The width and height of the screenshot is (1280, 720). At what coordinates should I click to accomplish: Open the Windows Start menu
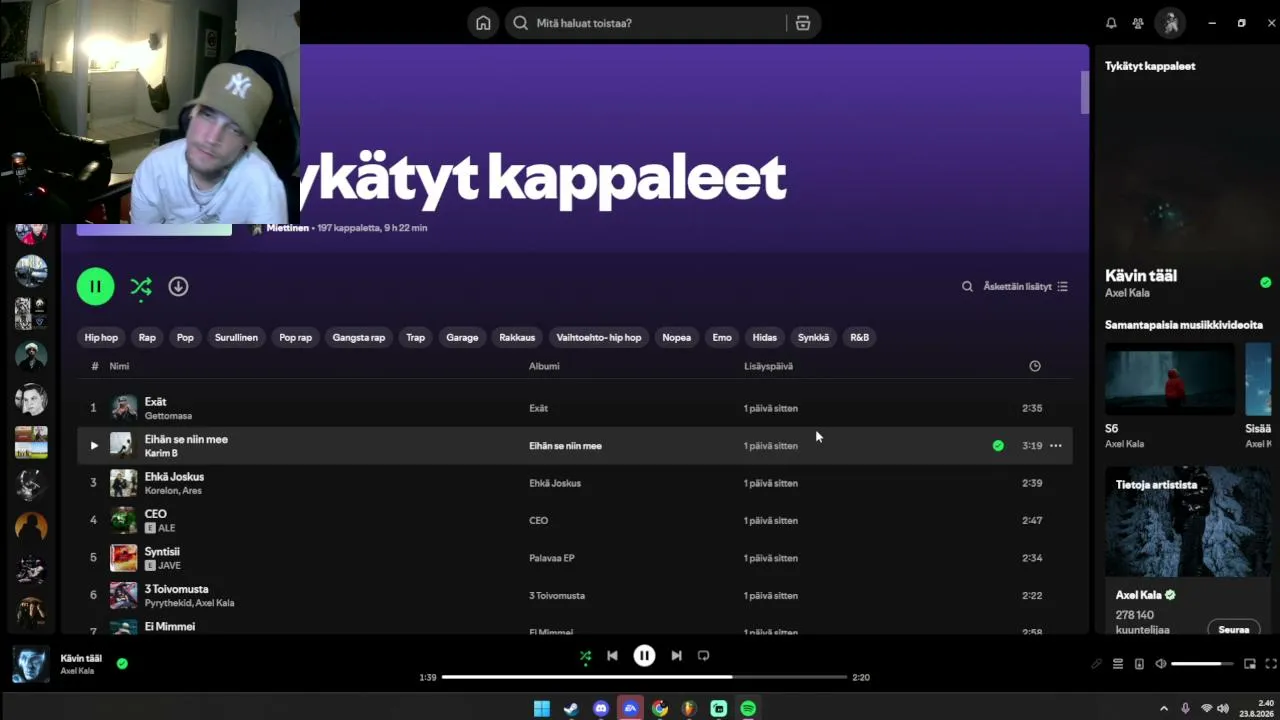click(542, 709)
